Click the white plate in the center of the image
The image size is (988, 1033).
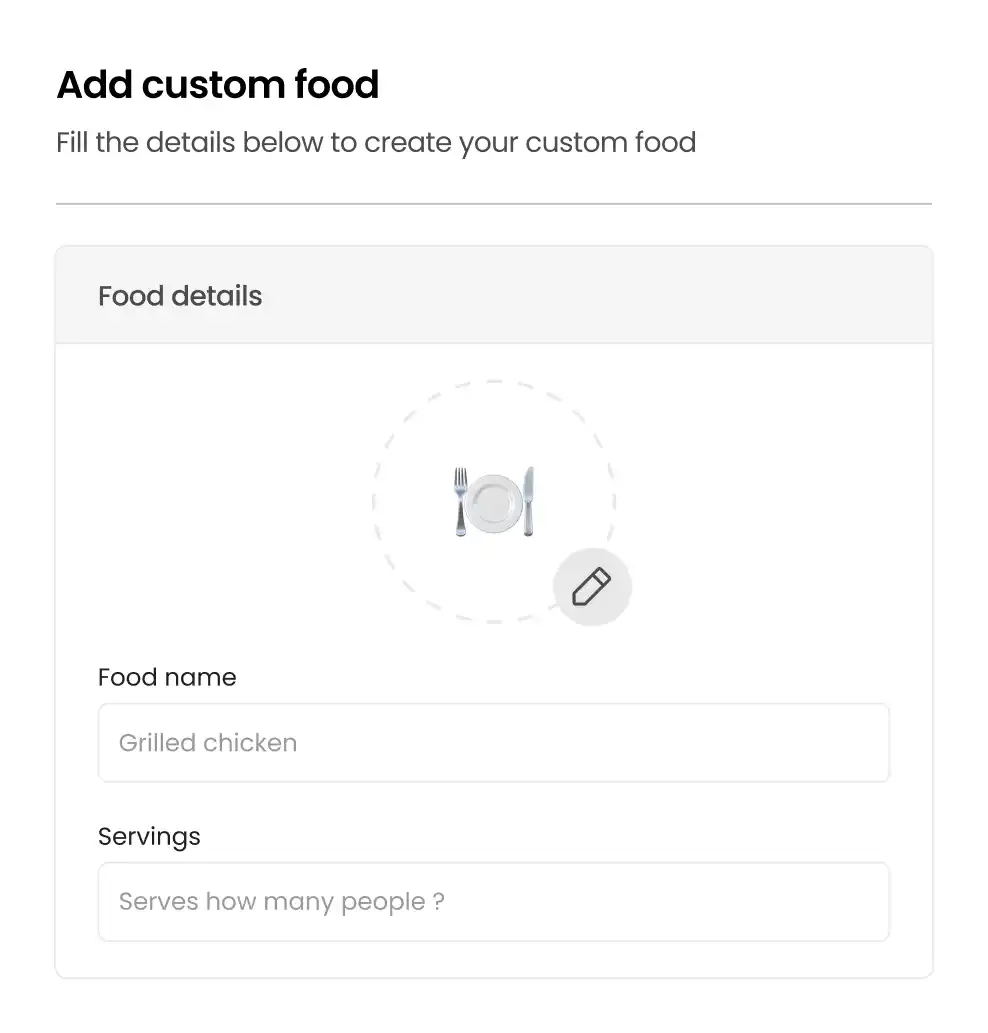[x=494, y=503]
